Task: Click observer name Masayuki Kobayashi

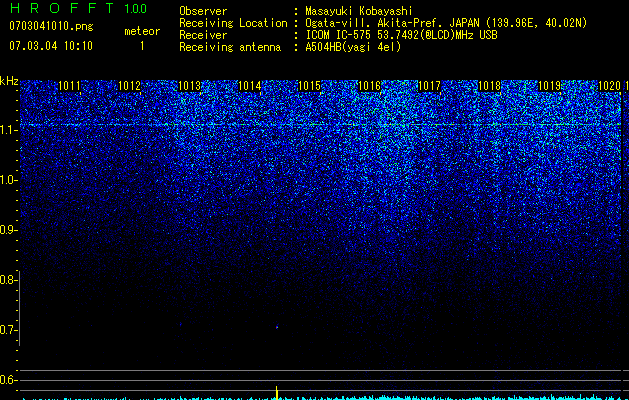Action: point(359,11)
